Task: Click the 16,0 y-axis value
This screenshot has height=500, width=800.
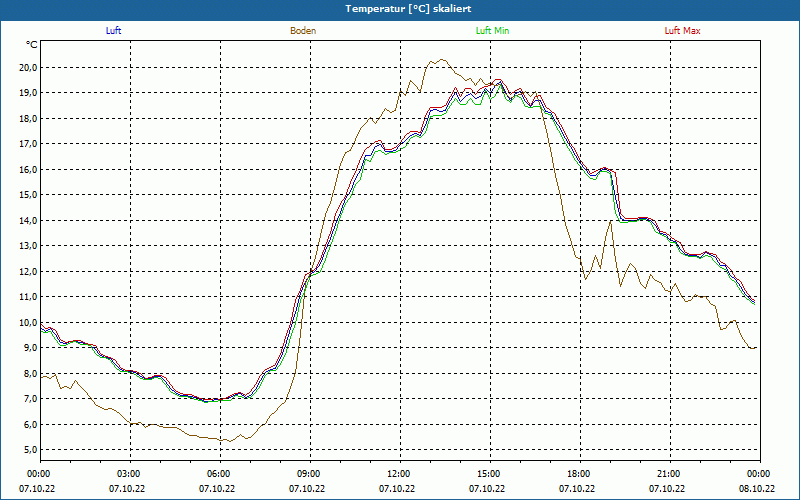Action: [29, 169]
